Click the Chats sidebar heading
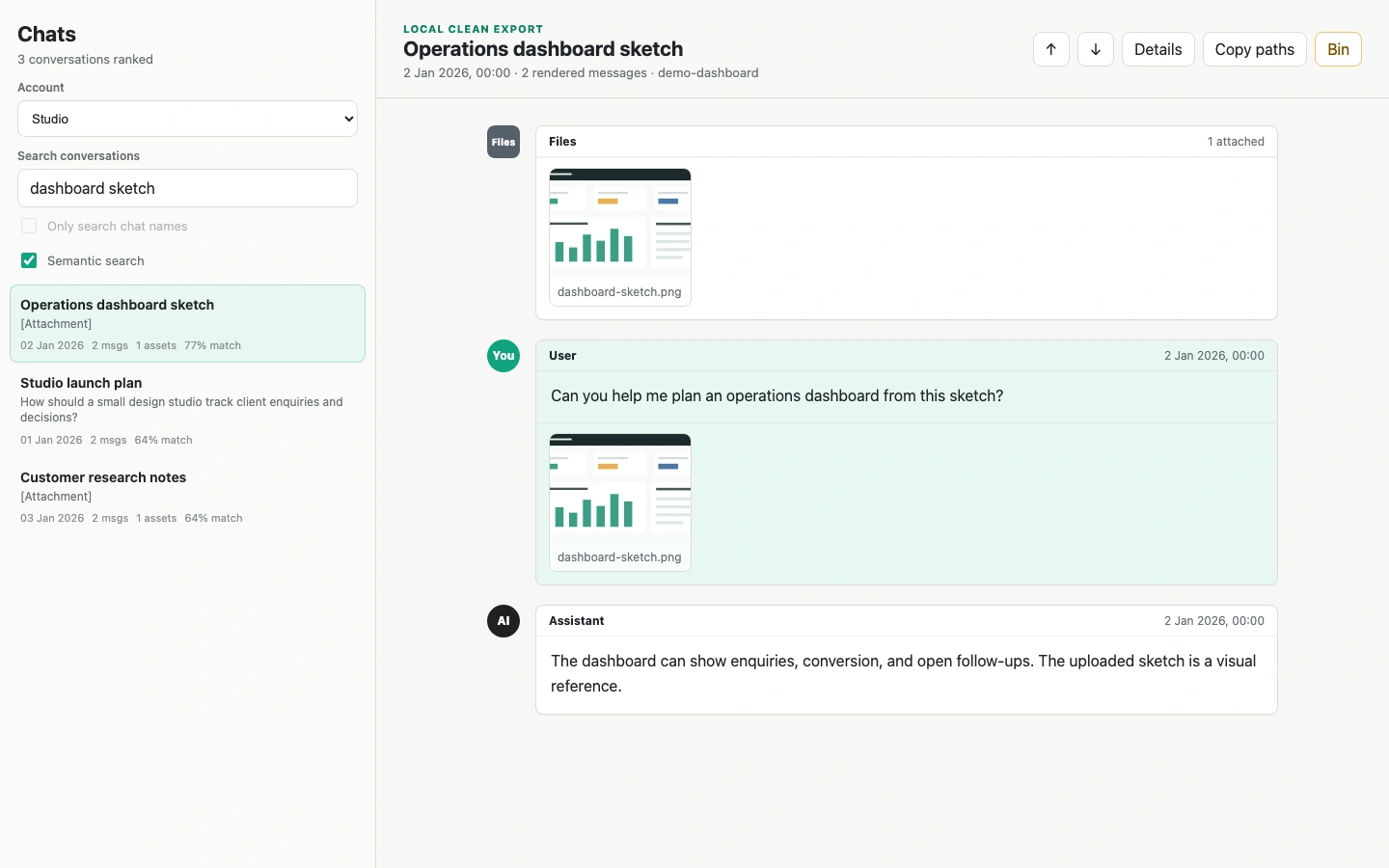1389x868 pixels. pyautogui.click(x=46, y=34)
